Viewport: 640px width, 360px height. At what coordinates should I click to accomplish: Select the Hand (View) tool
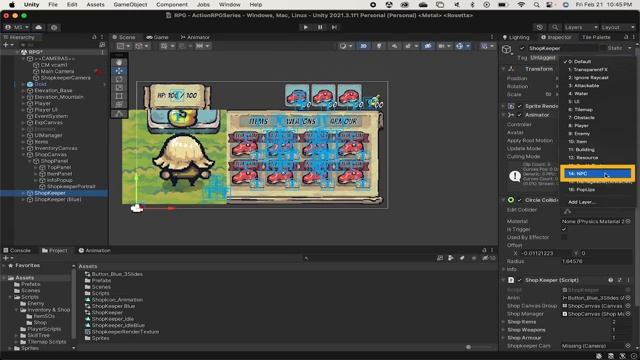pos(119,62)
